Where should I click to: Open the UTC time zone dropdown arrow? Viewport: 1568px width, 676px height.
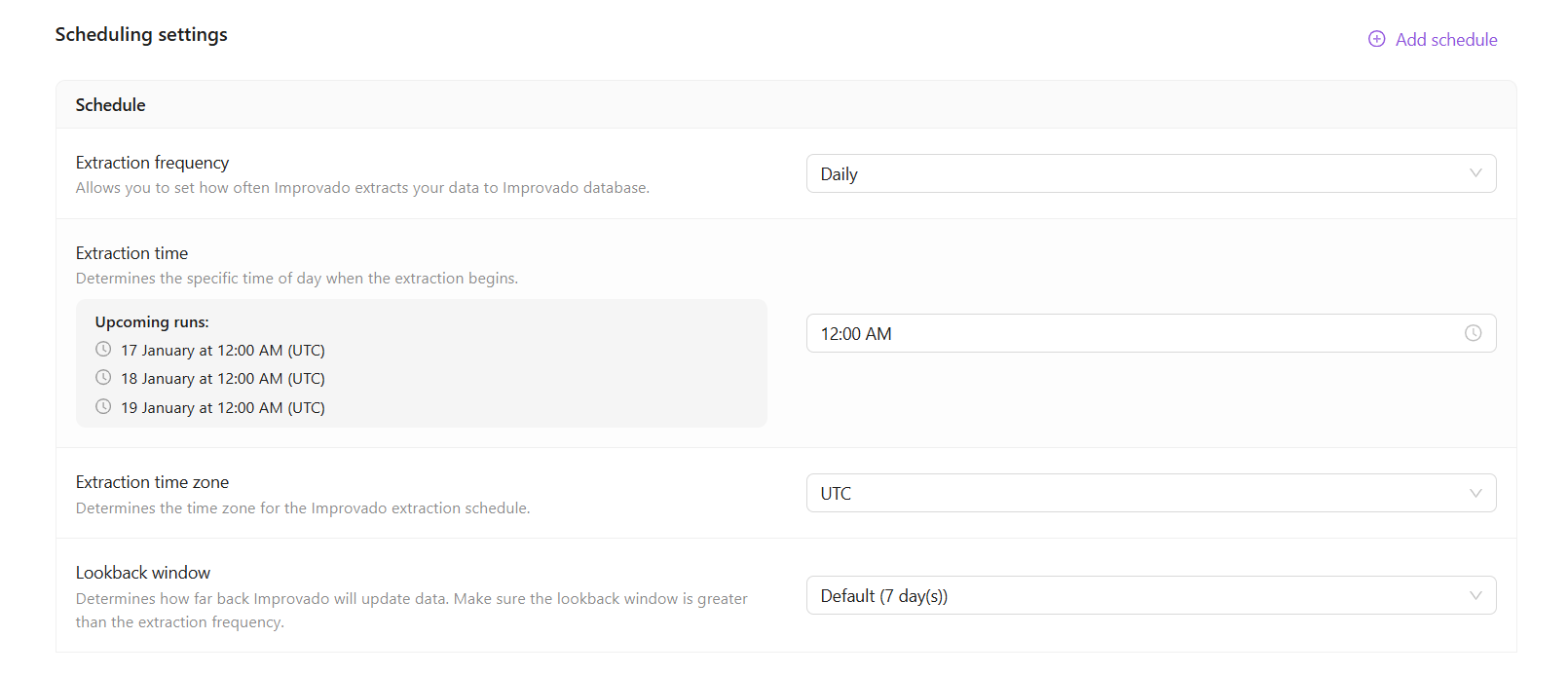(x=1475, y=493)
